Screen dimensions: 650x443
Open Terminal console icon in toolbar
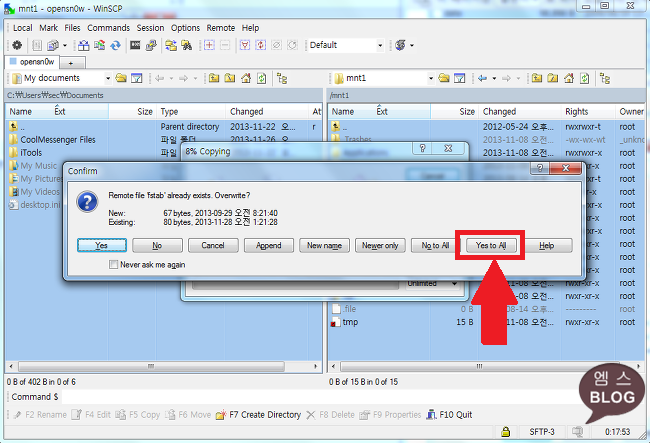point(135,45)
